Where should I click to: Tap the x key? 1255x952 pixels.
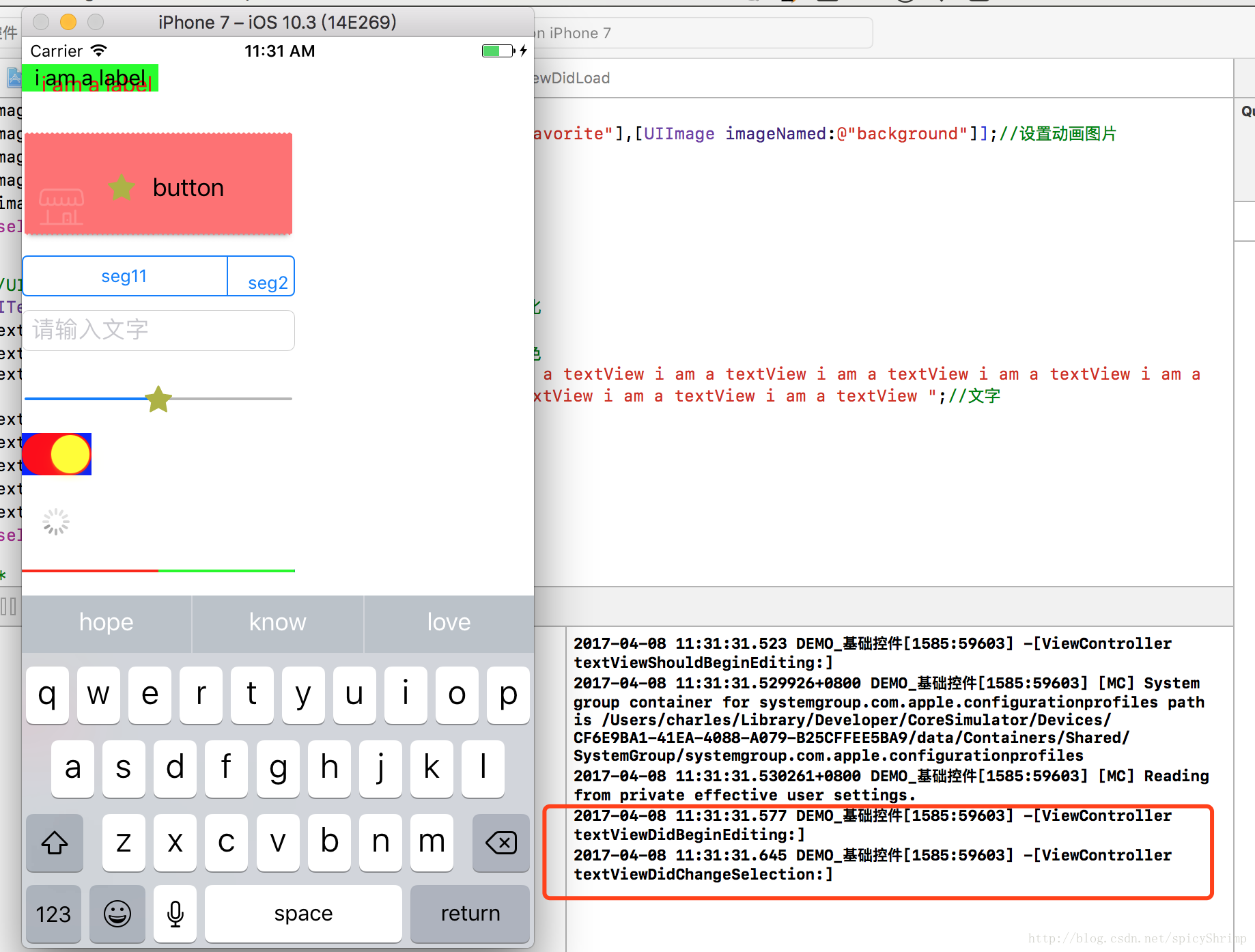pos(175,842)
